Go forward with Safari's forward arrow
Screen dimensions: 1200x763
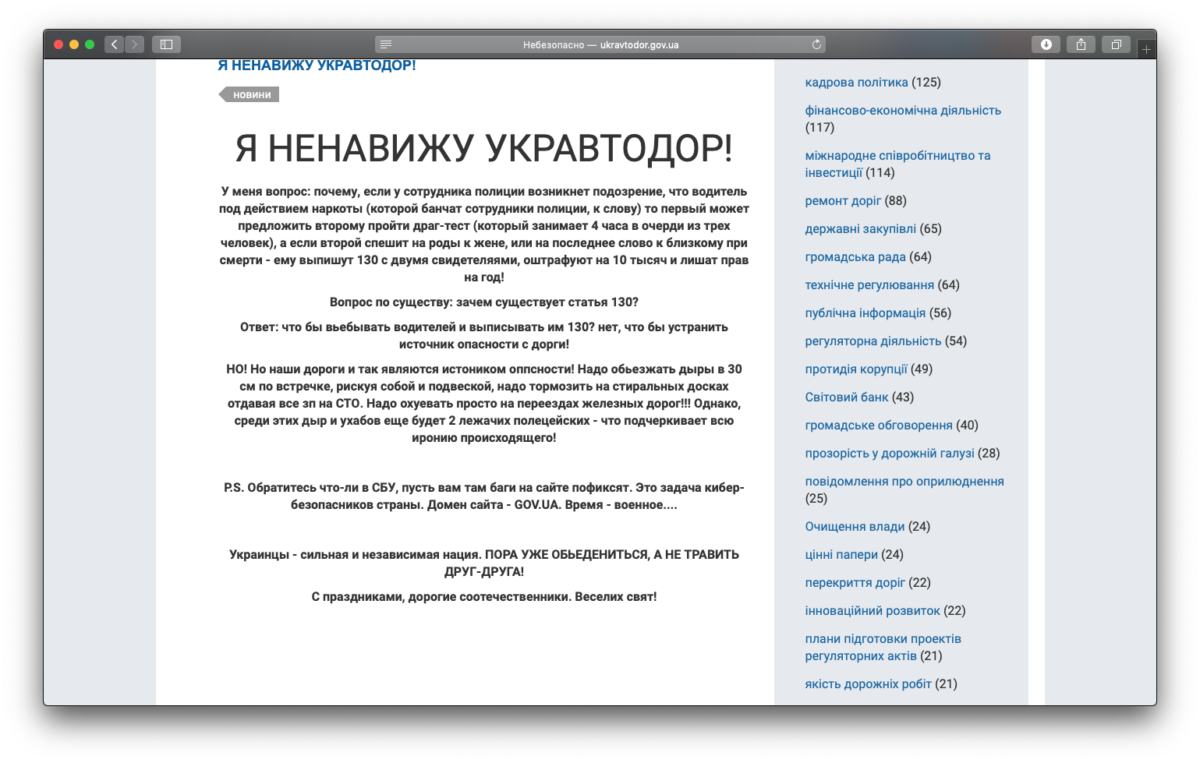tap(134, 44)
